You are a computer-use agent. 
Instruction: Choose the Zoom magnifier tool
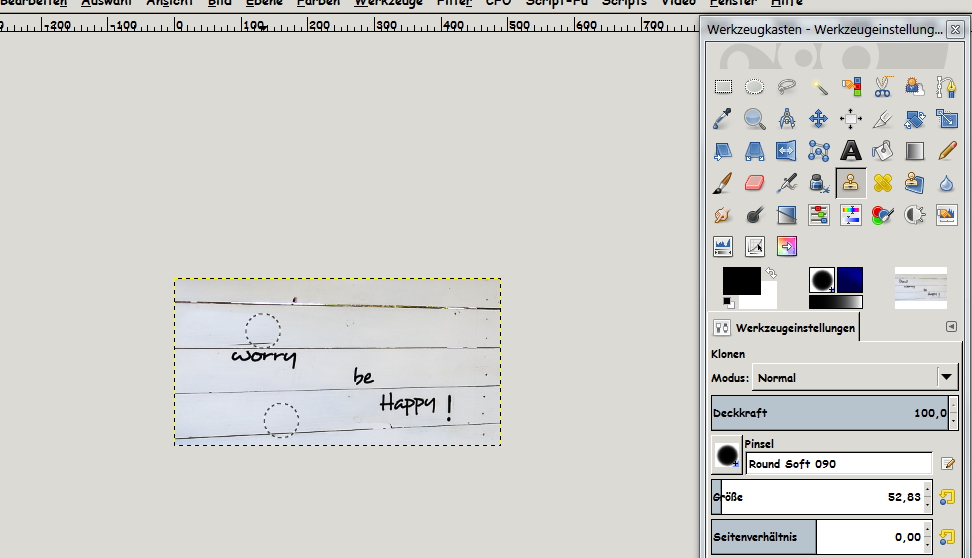755,119
